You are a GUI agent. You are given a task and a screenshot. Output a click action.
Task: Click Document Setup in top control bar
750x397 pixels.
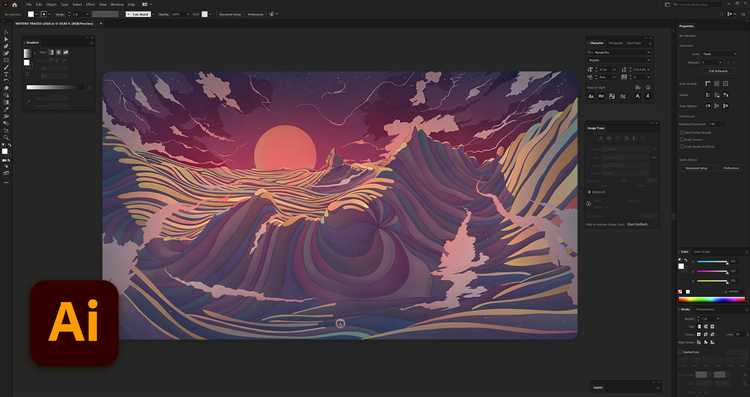tap(230, 14)
